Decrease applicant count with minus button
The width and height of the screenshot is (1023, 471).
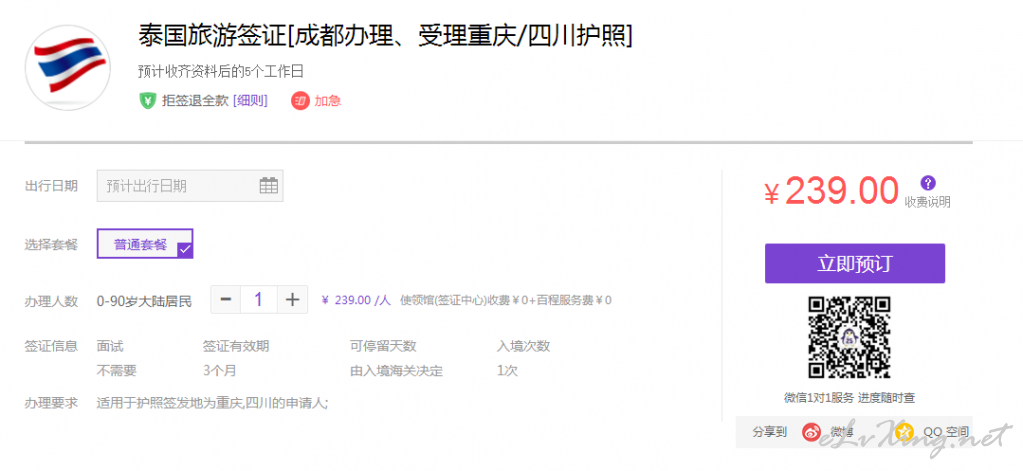click(226, 299)
